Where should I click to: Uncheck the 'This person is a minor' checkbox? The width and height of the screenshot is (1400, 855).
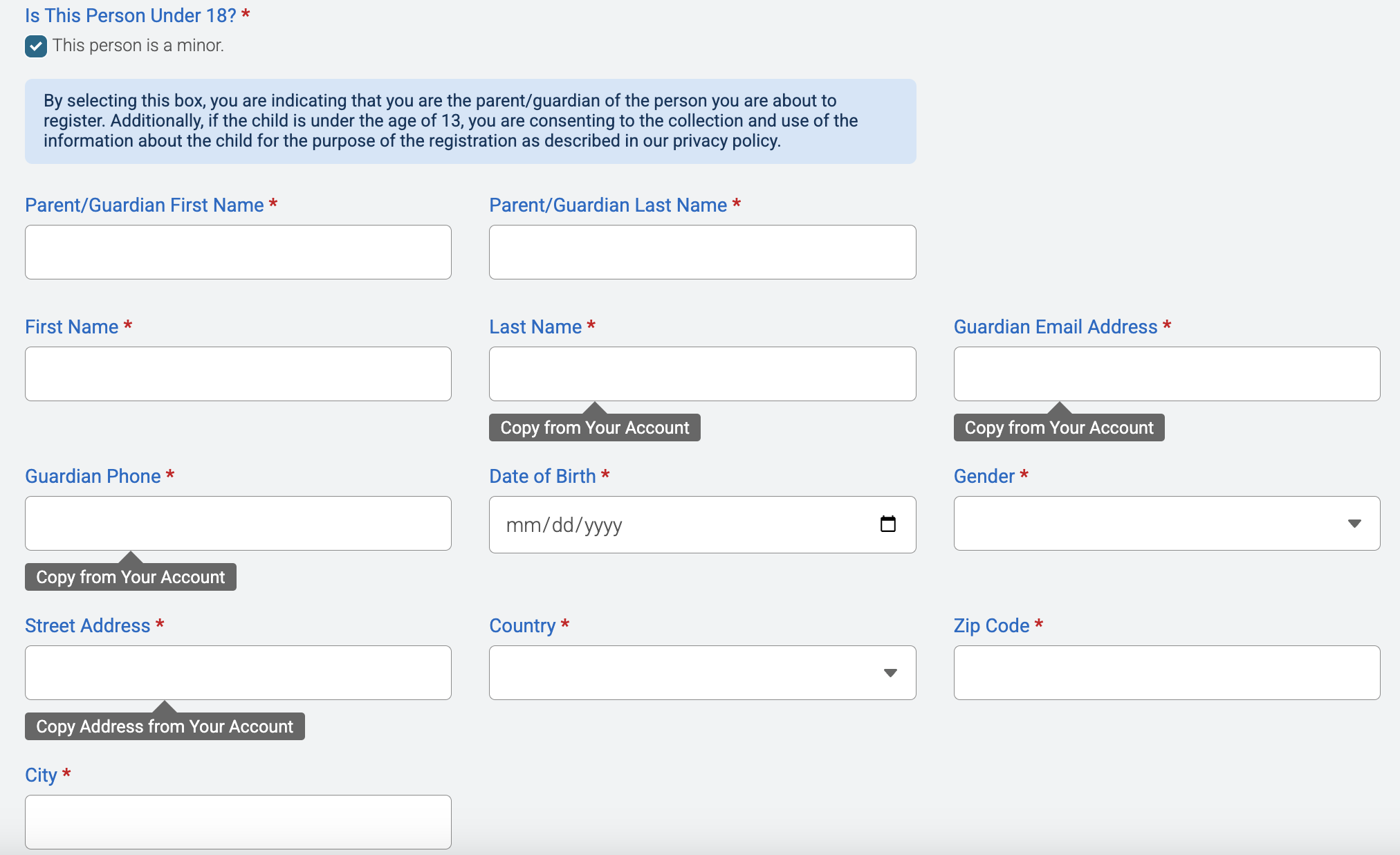36,46
